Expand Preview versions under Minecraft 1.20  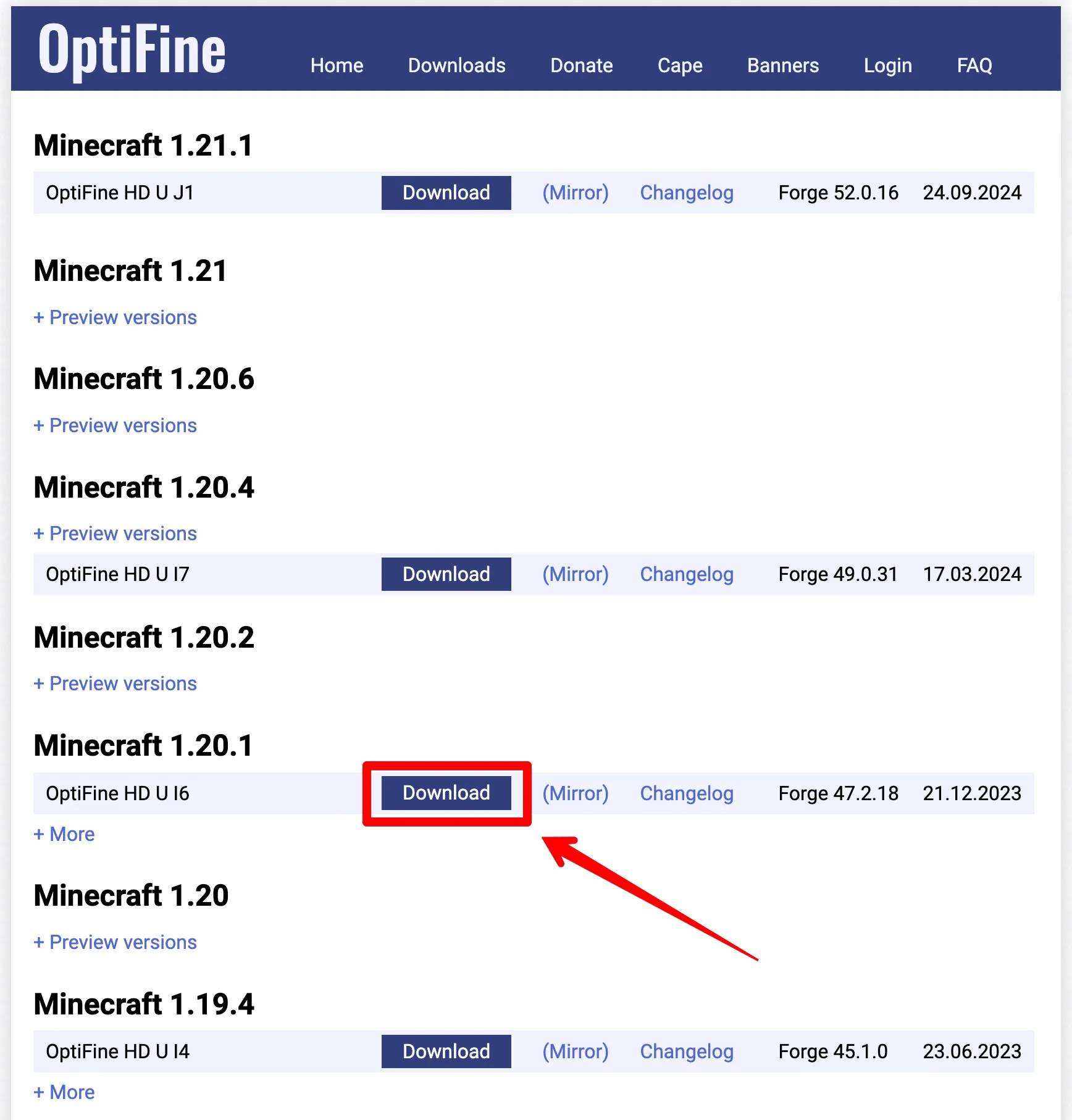115,942
